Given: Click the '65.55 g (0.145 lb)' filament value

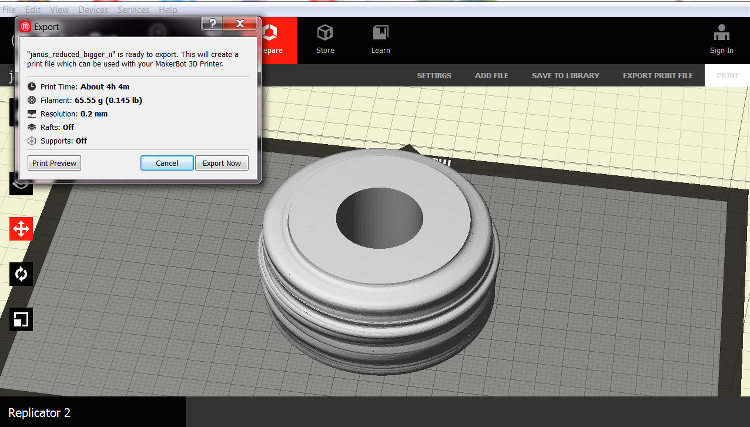Looking at the screenshot, I should click(x=108, y=100).
